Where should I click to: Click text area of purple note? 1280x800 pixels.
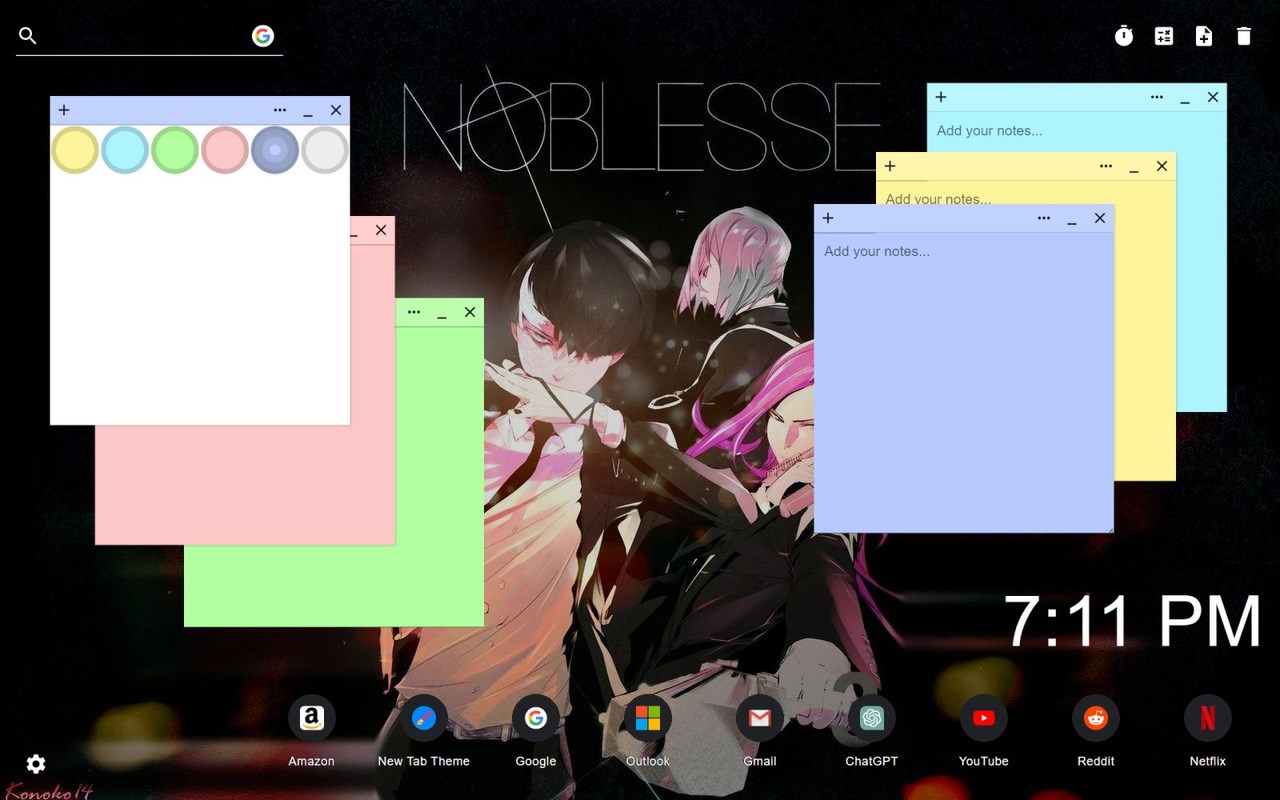coord(964,382)
